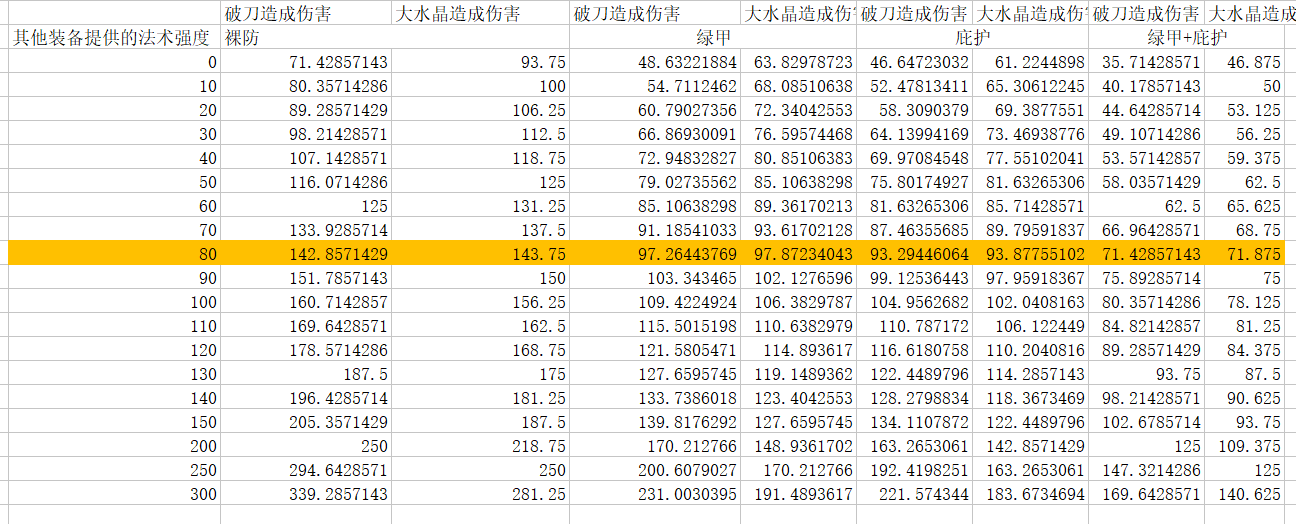This screenshot has height=524, width=1296.
Task: Click cell with value 93.75 in row 0
Action: 480,62
